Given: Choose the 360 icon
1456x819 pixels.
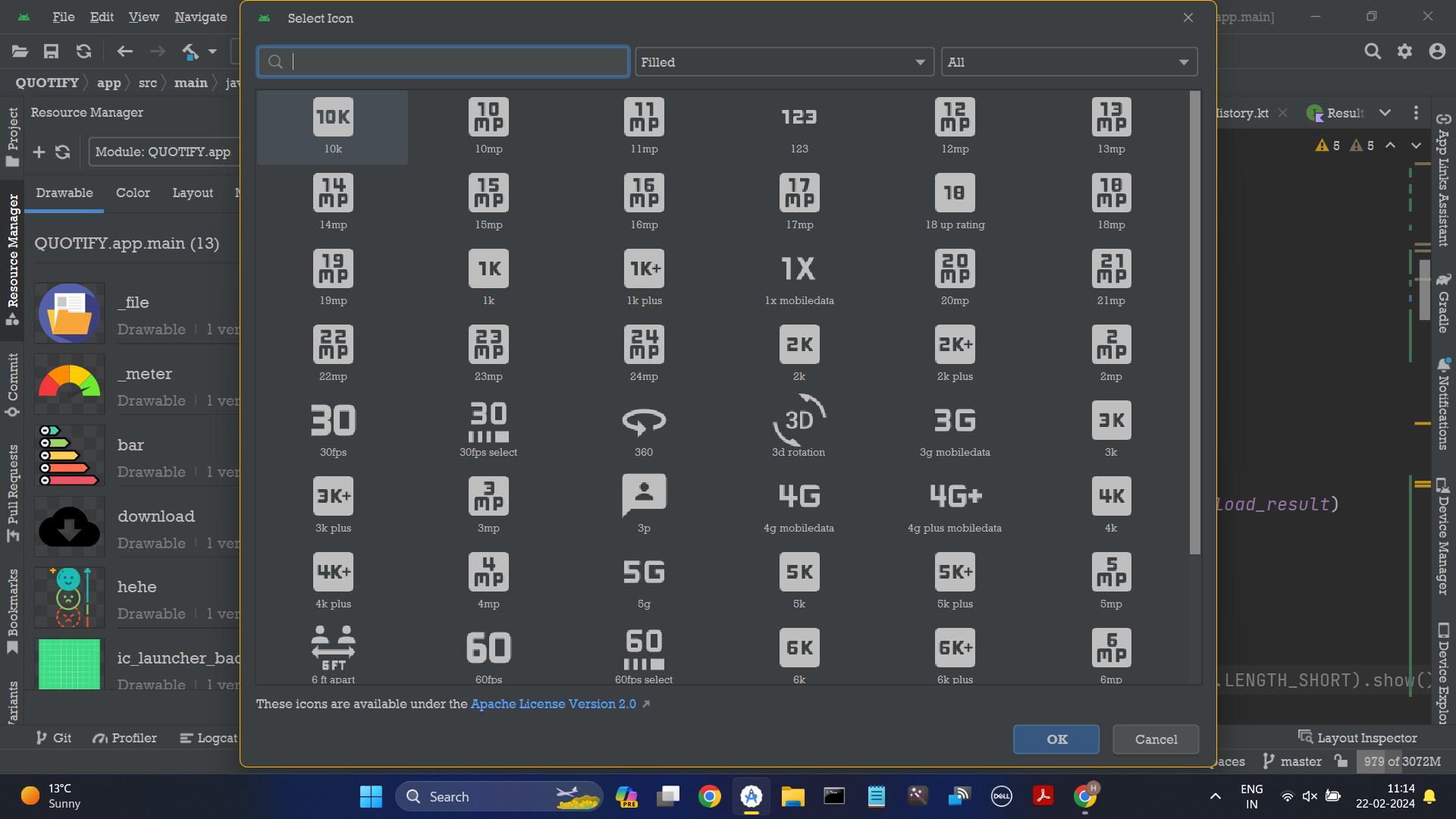Looking at the screenshot, I should [644, 421].
